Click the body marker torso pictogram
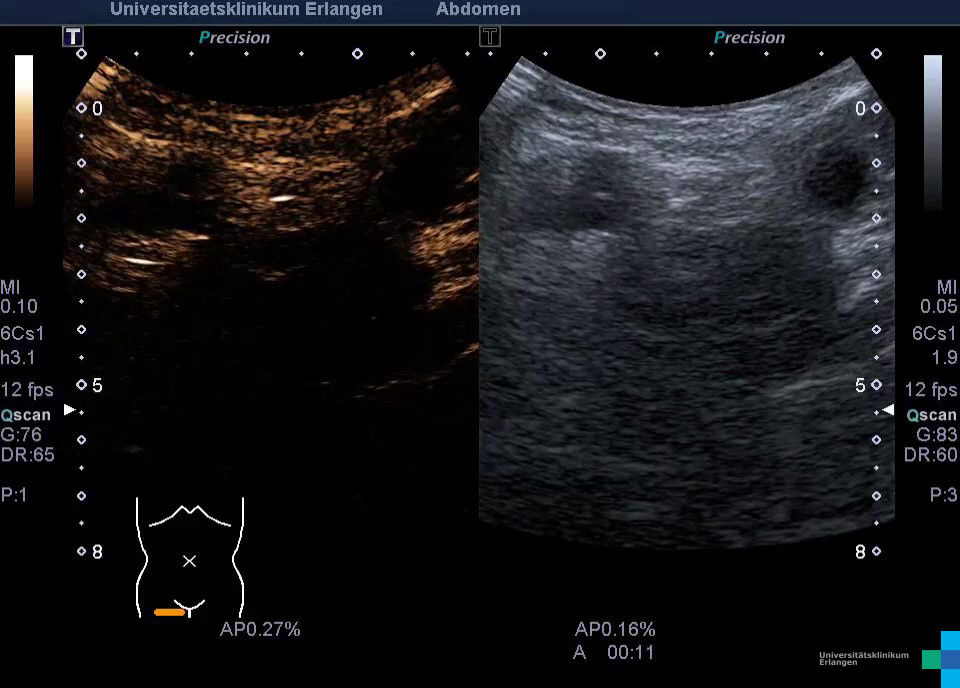 (190, 556)
